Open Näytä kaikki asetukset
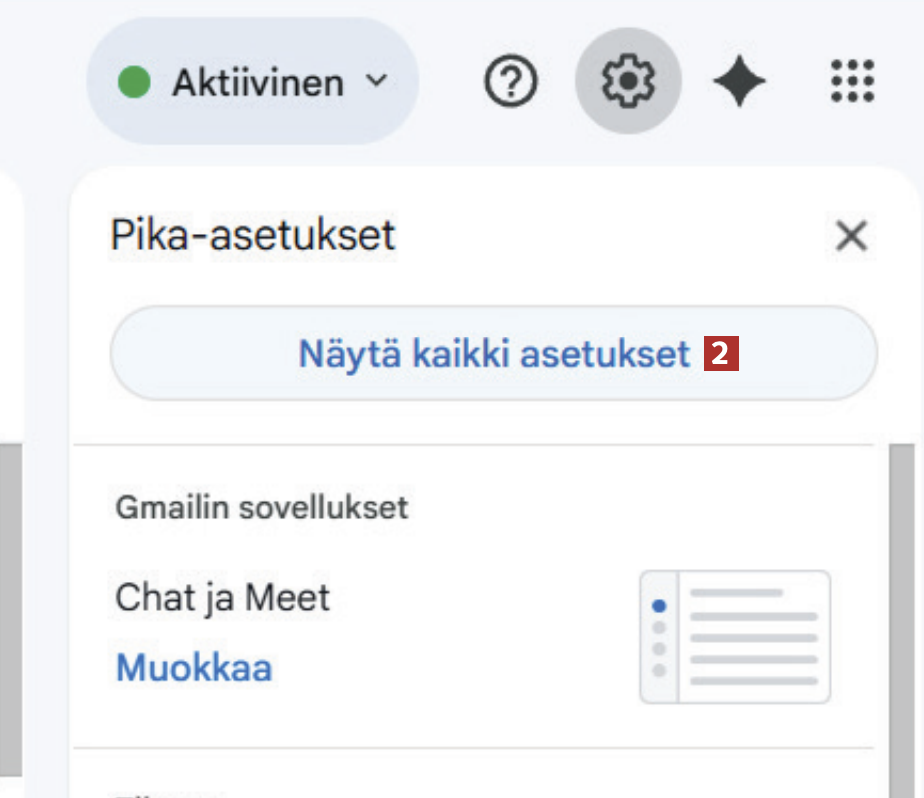Image resolution: width=924 pixels, height=798 pixels. pyautogui.click(x=493, y=354)
